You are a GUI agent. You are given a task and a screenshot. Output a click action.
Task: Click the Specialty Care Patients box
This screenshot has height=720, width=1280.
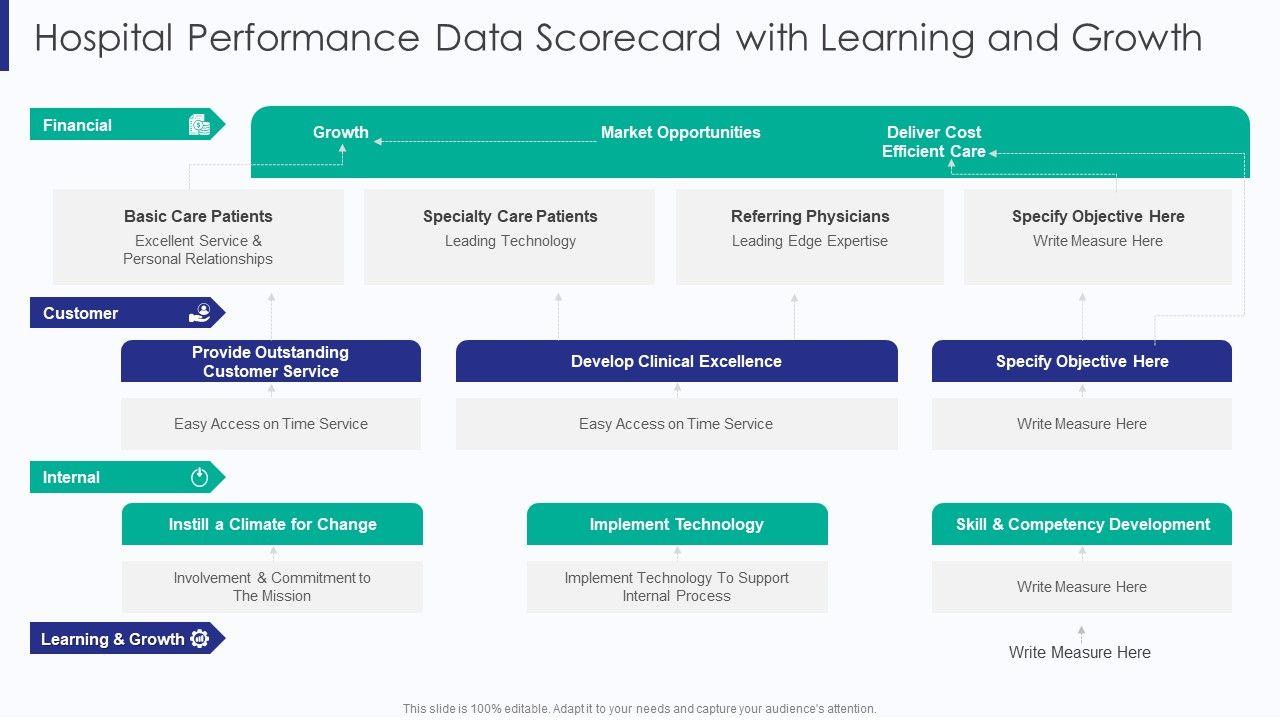click(x=510, y=237)
